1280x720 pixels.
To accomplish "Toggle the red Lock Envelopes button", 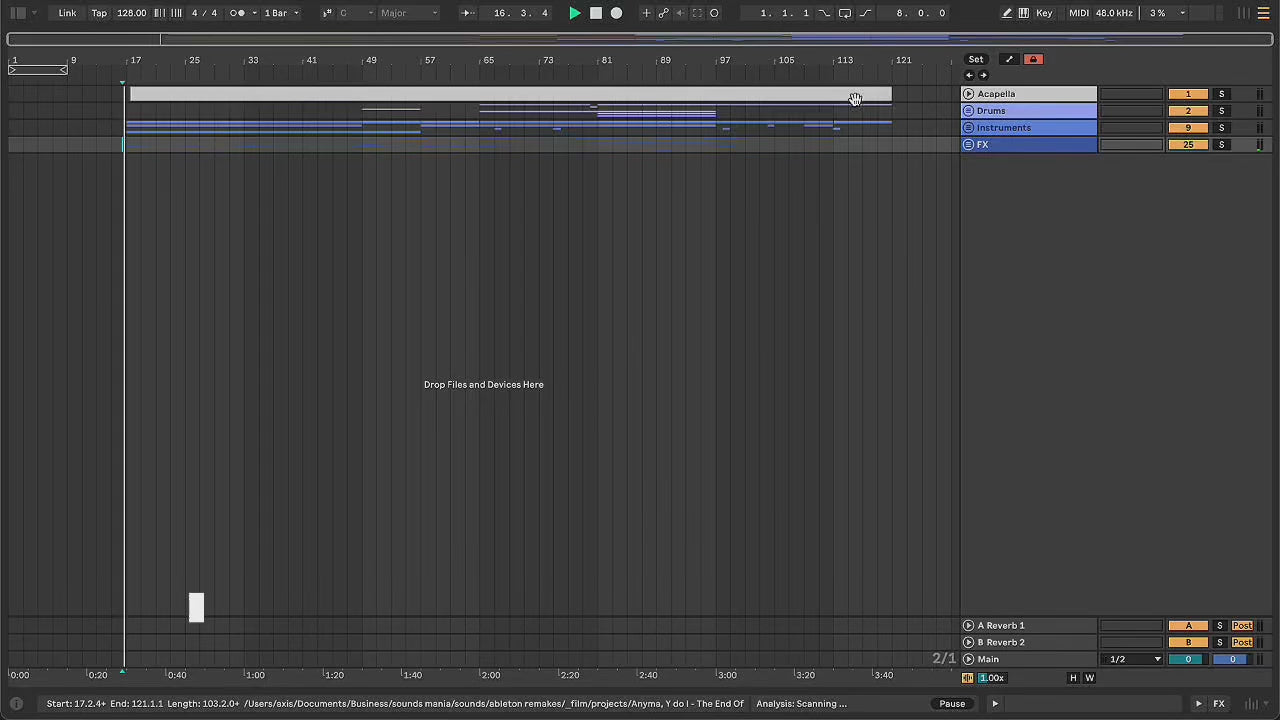I will (1033, 59).
